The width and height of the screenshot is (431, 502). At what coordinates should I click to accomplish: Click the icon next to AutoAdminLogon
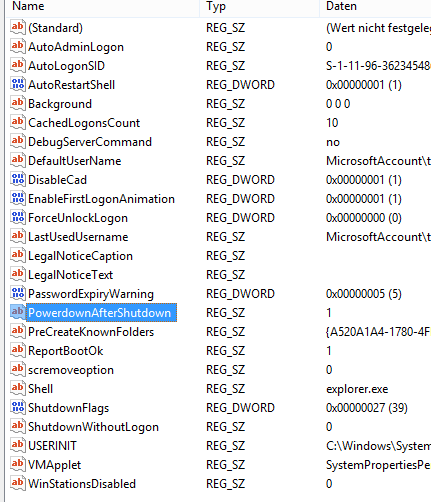click(x=18, y=46)
